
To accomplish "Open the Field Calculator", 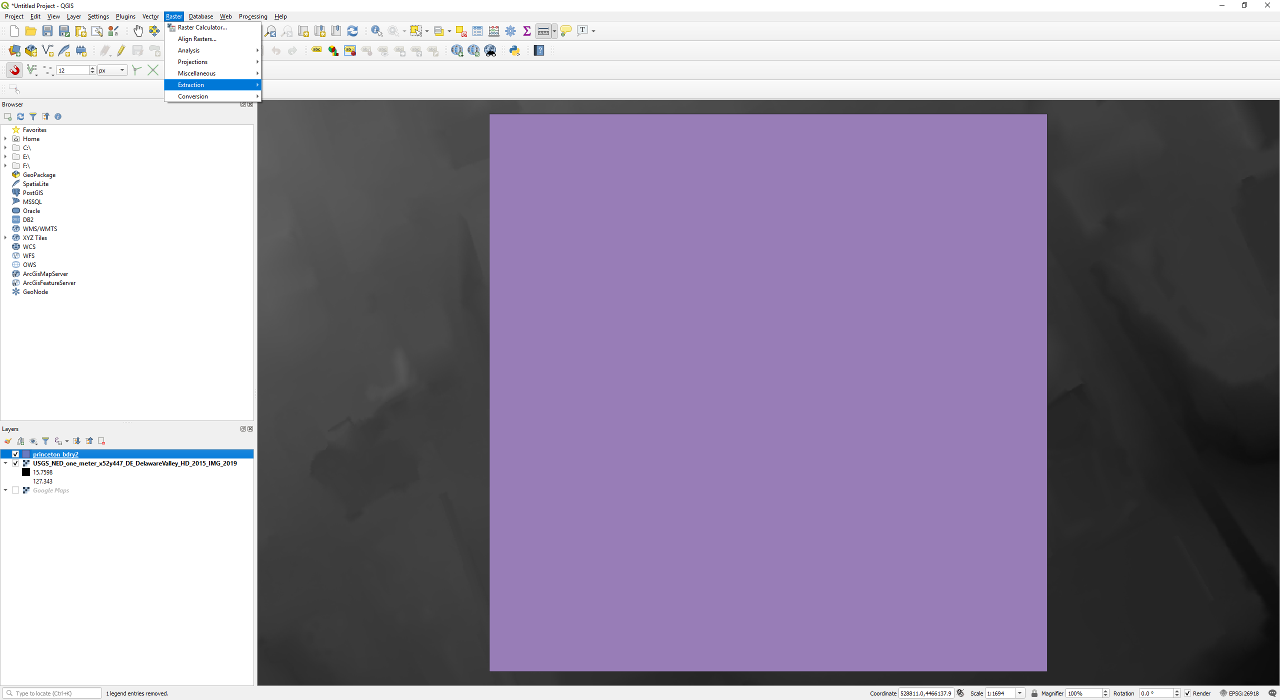I will [494, 31].
